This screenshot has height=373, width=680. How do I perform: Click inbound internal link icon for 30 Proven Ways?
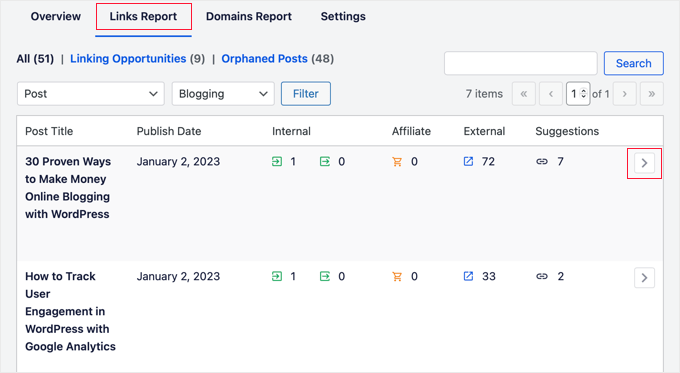click(x=277, y=161)
